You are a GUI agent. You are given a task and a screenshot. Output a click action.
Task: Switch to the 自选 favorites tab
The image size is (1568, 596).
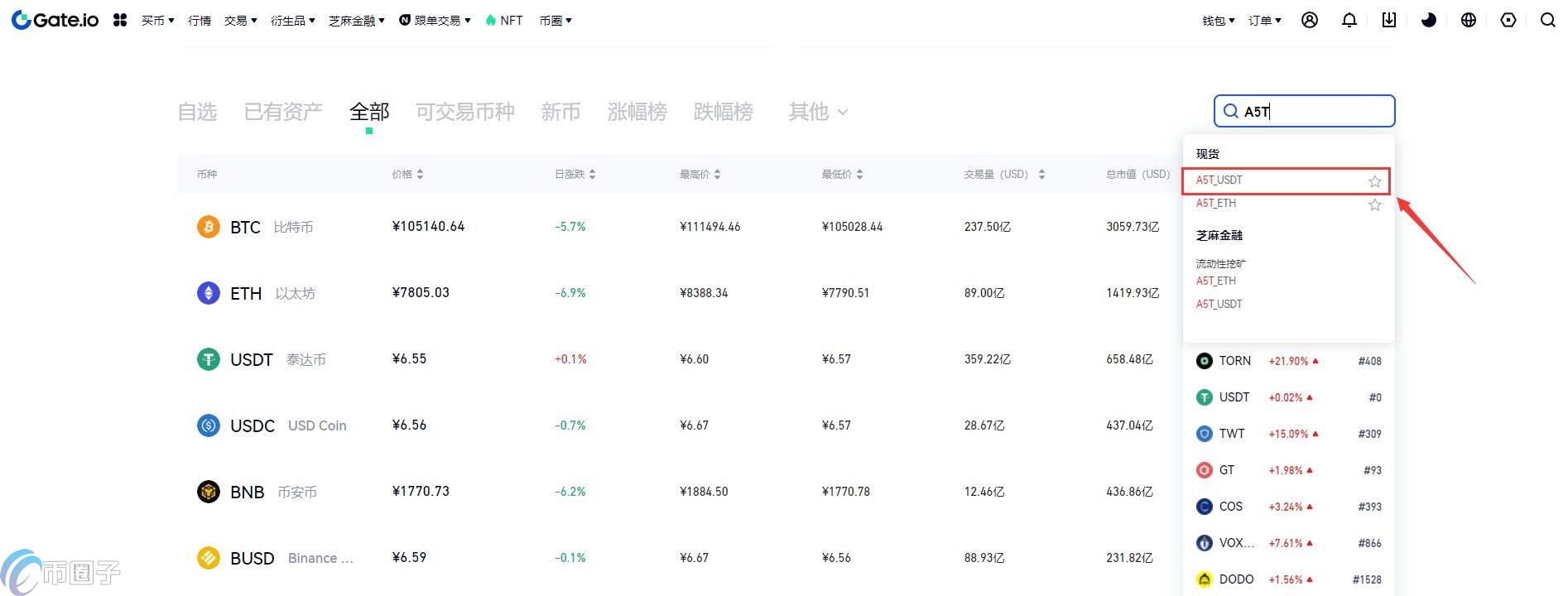pyautogui.click(x=197, y=112)
